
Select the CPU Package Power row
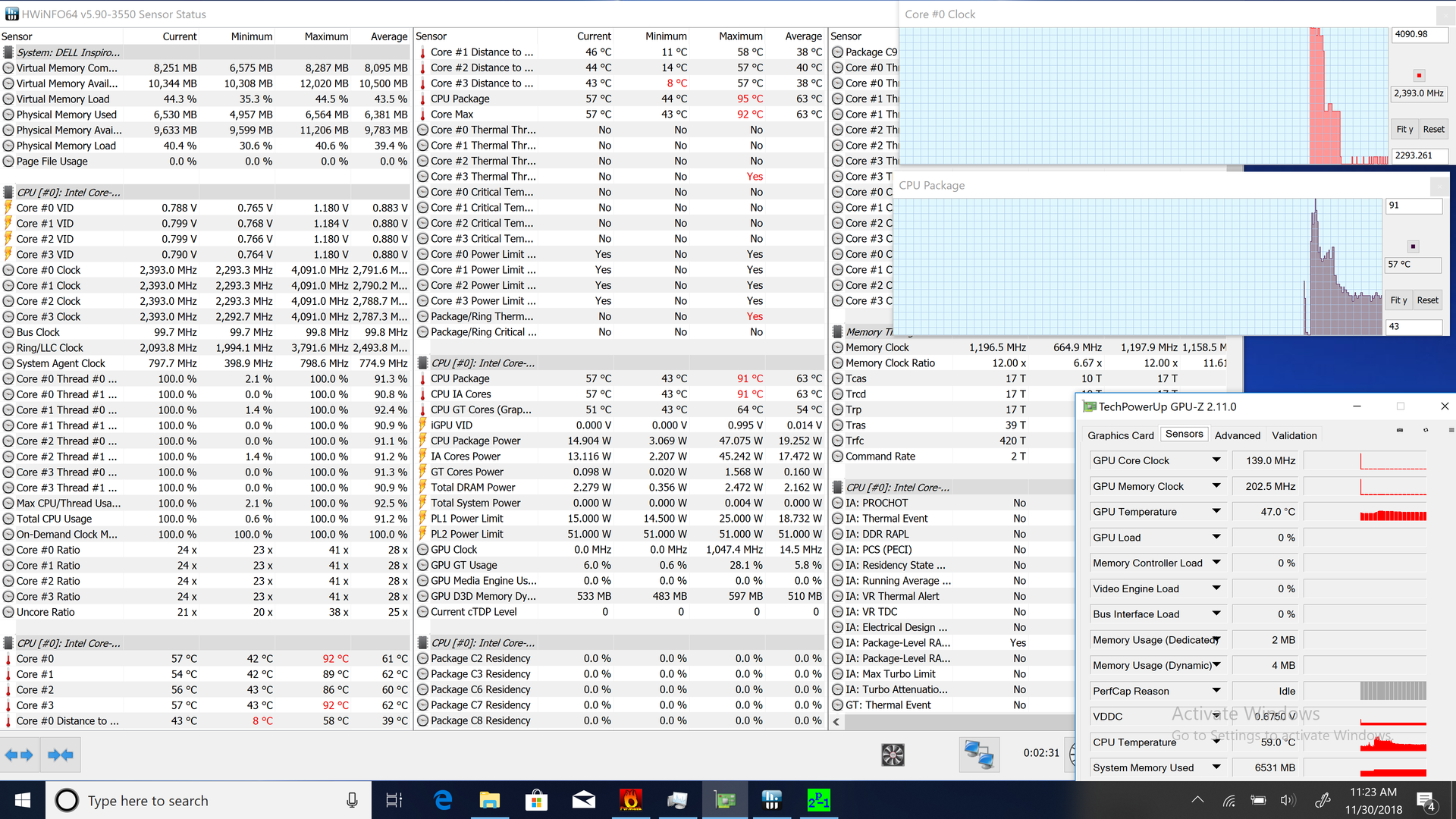point(620,441)
